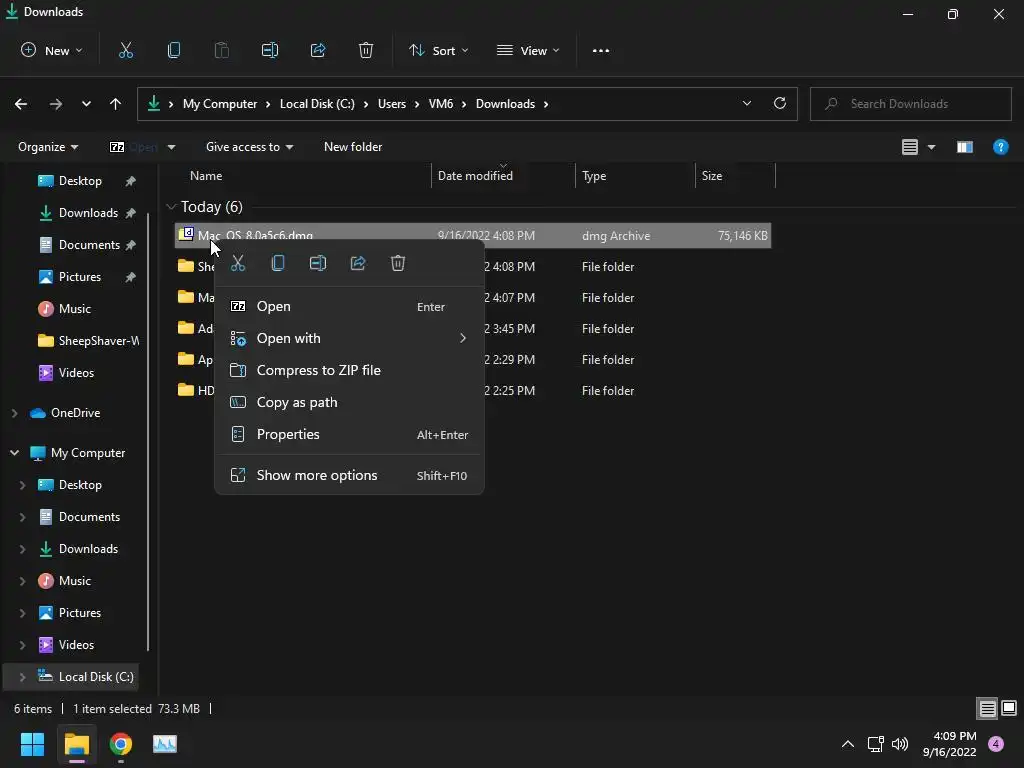The image size is (1024, 768).
Task: Switch to details view in status bar
Action: (x=987, y=708)
